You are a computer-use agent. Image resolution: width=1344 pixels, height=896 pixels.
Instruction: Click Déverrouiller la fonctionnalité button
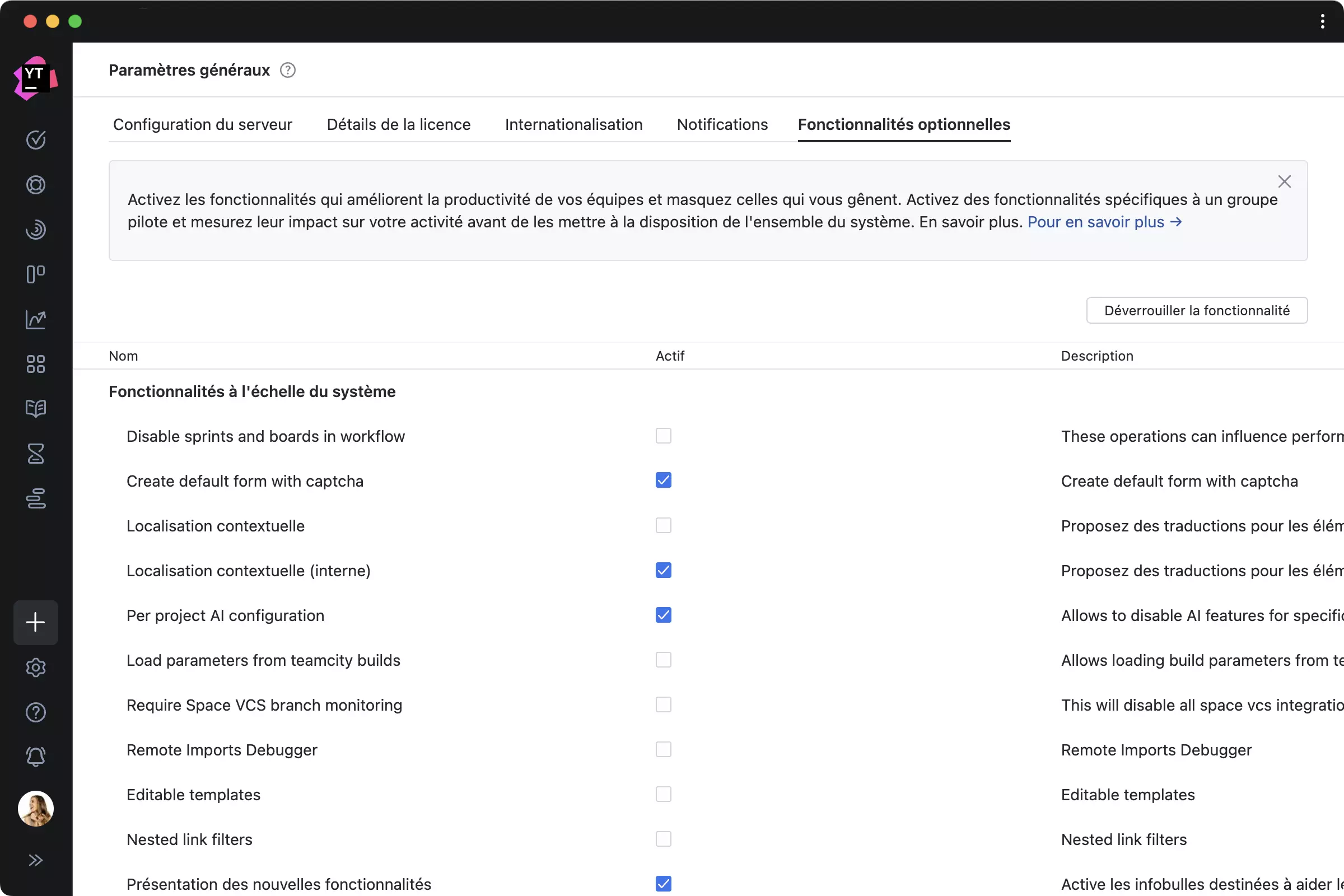click(1196, 310)
